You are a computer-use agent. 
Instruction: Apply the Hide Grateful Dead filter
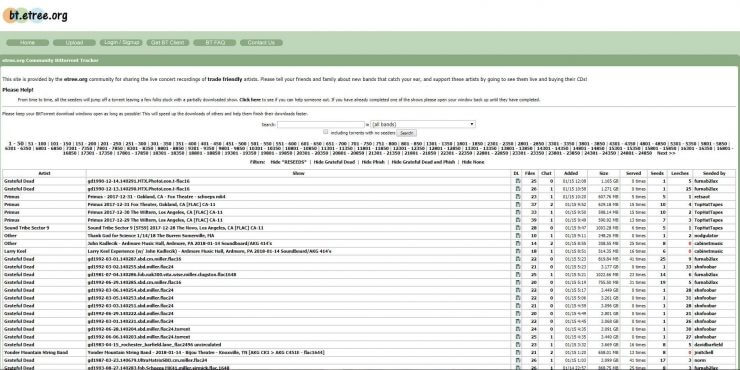[x=334, y=162]
